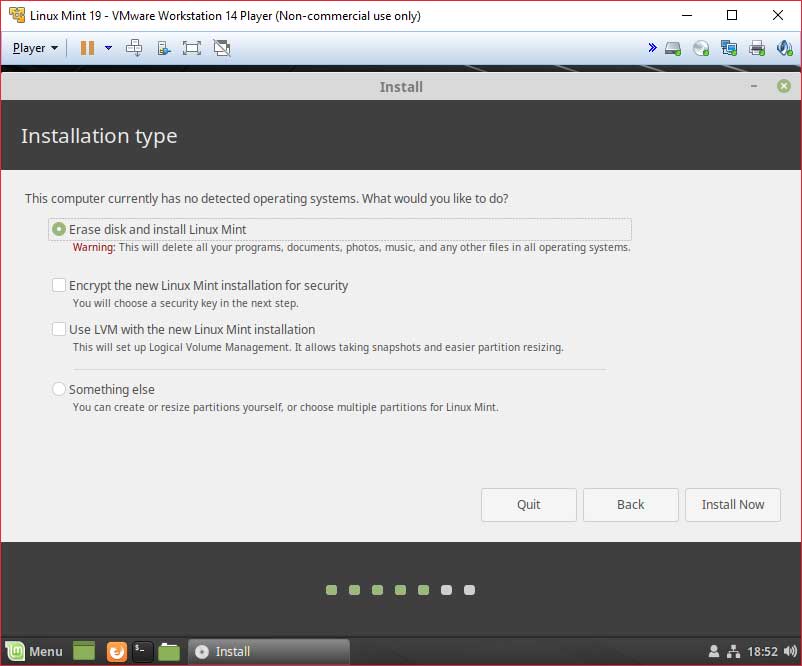Click the printer device icon
802x666 pixels.
(757, 49)
